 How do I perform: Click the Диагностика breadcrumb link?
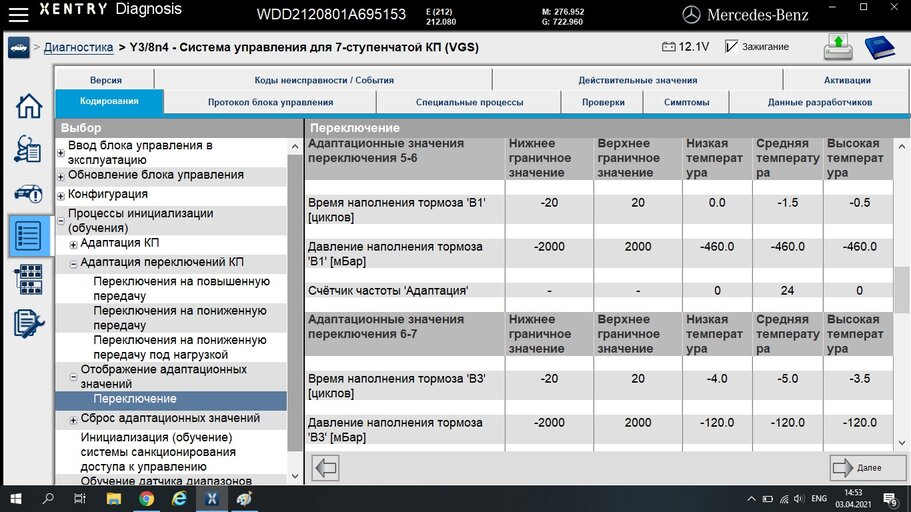pos(78,47)
